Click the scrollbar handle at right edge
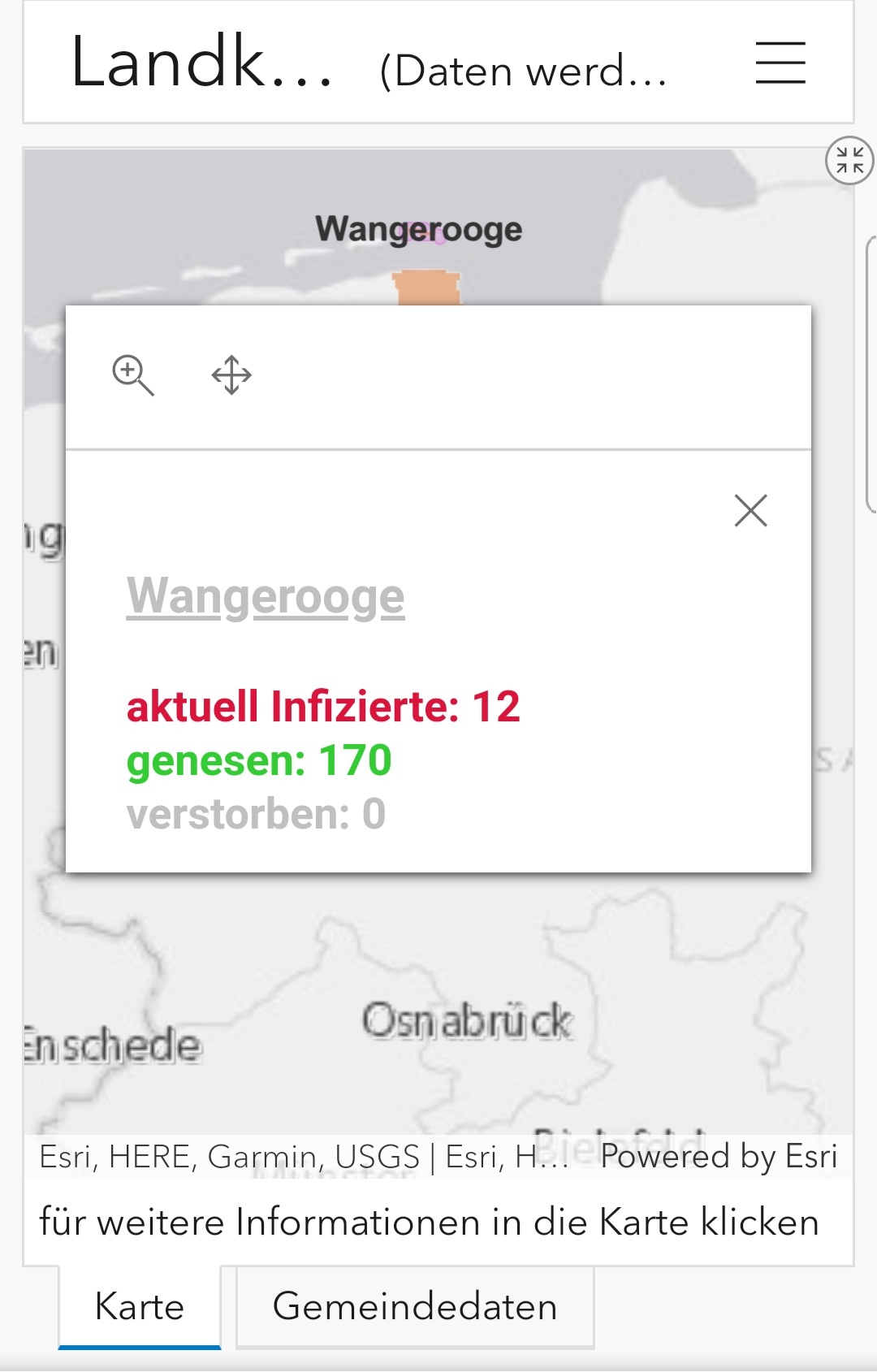This screenshot has height=1372, width=877. click(871, 374)
